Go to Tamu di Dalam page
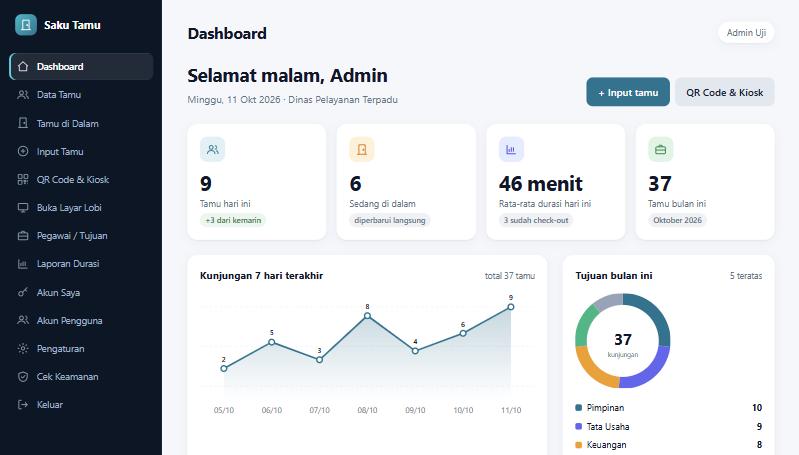 click(x=82, y=123)
